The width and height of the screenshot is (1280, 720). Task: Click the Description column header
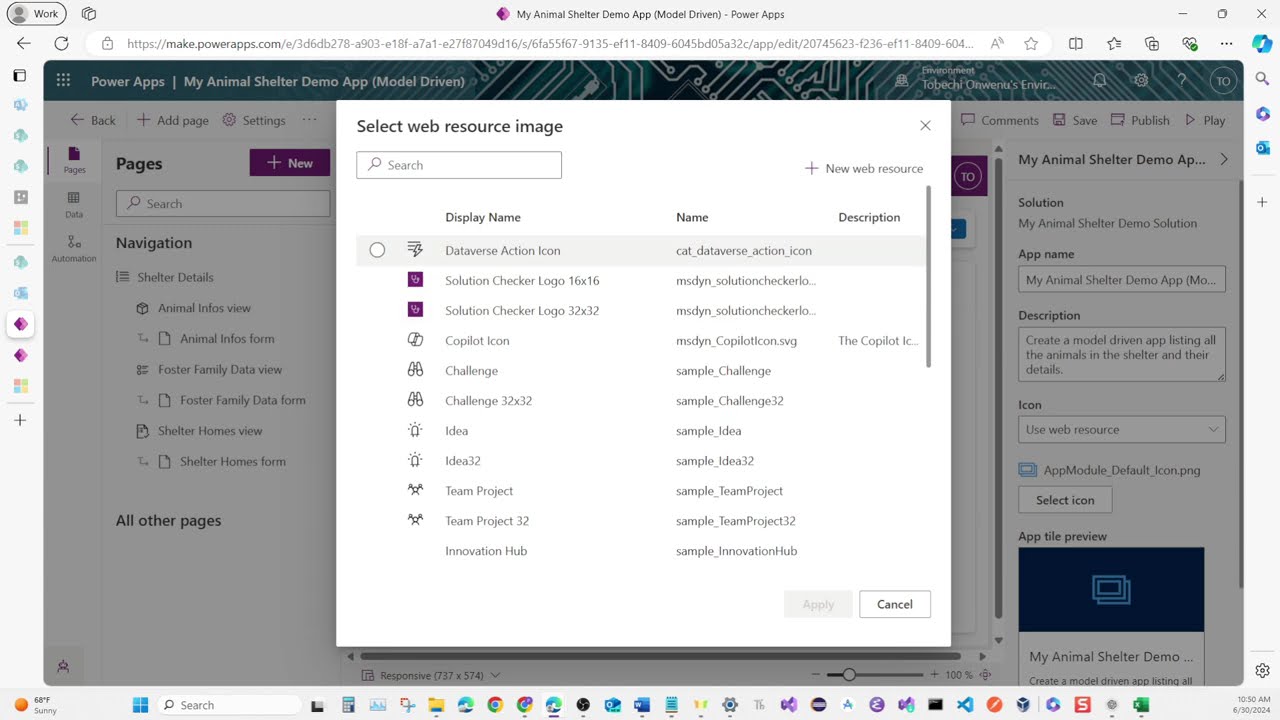click(869, 217)
